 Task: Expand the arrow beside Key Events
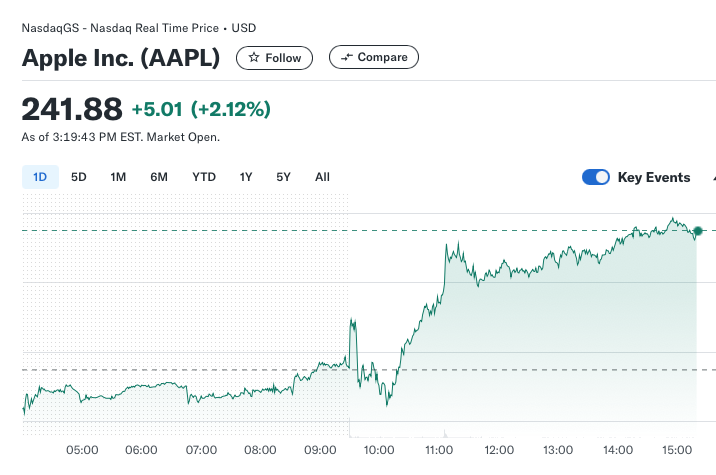point(713,178)
